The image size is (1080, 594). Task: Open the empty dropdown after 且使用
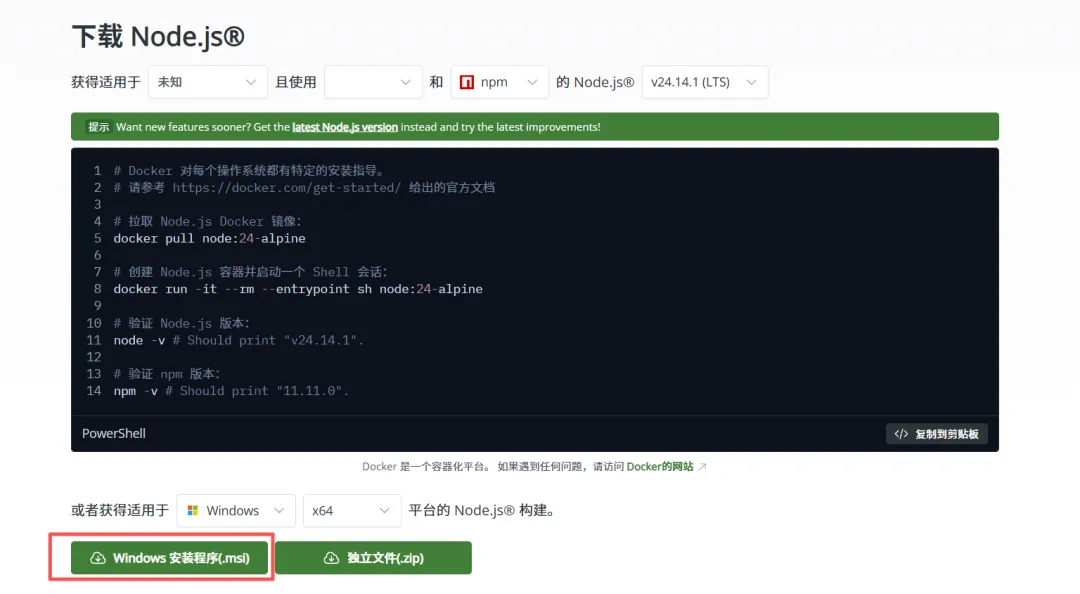point(373,82)
